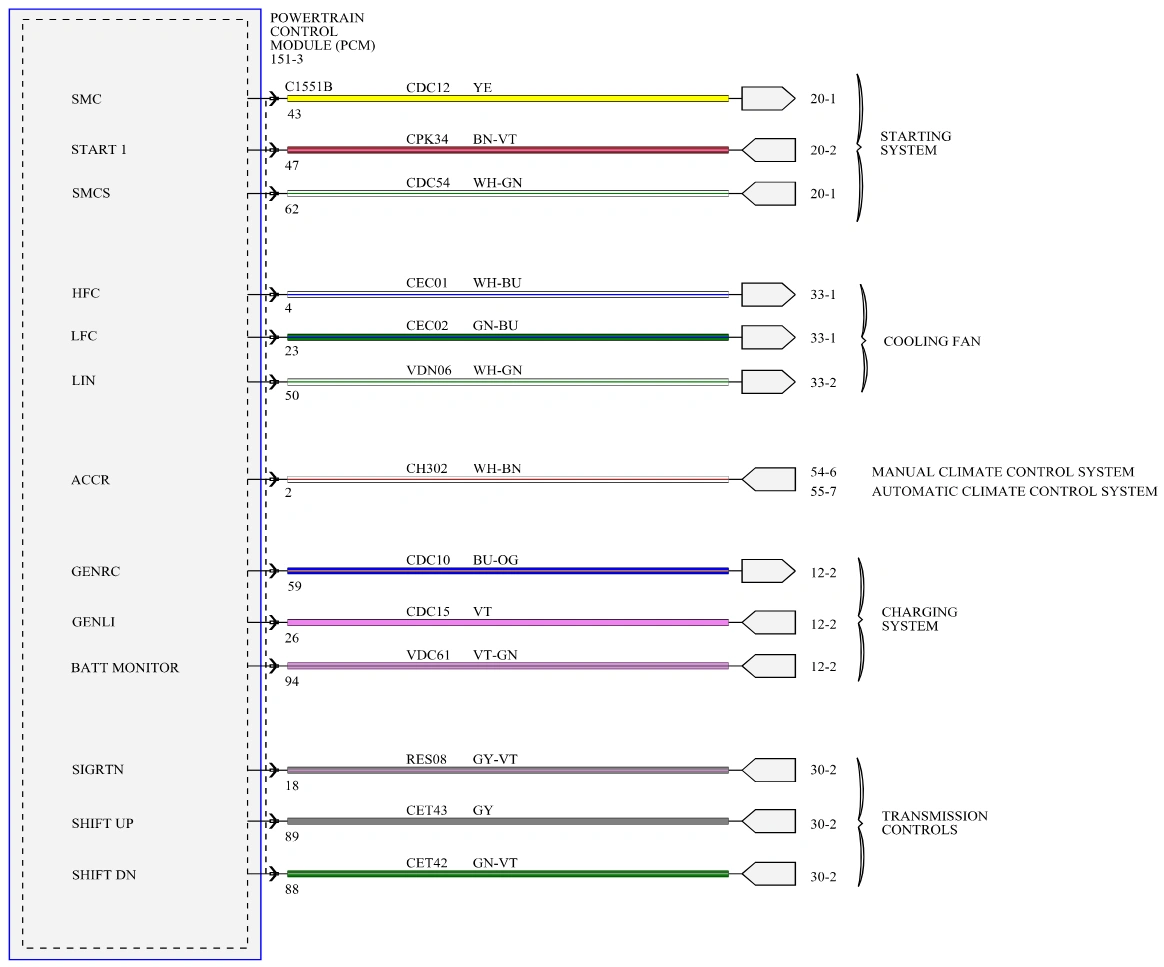The image size is (1164, 967).
Task: Click the POWERTRAIN CONTROL MODULE (PCM) title
Action: click(322, 32)
